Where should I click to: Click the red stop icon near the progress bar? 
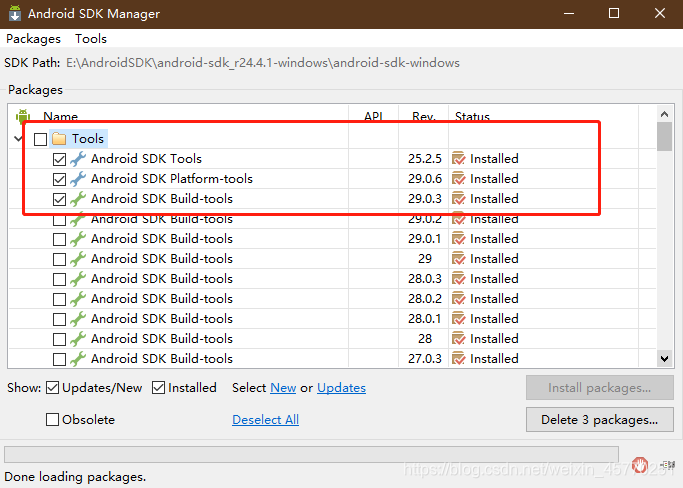(x=640, y=465)
